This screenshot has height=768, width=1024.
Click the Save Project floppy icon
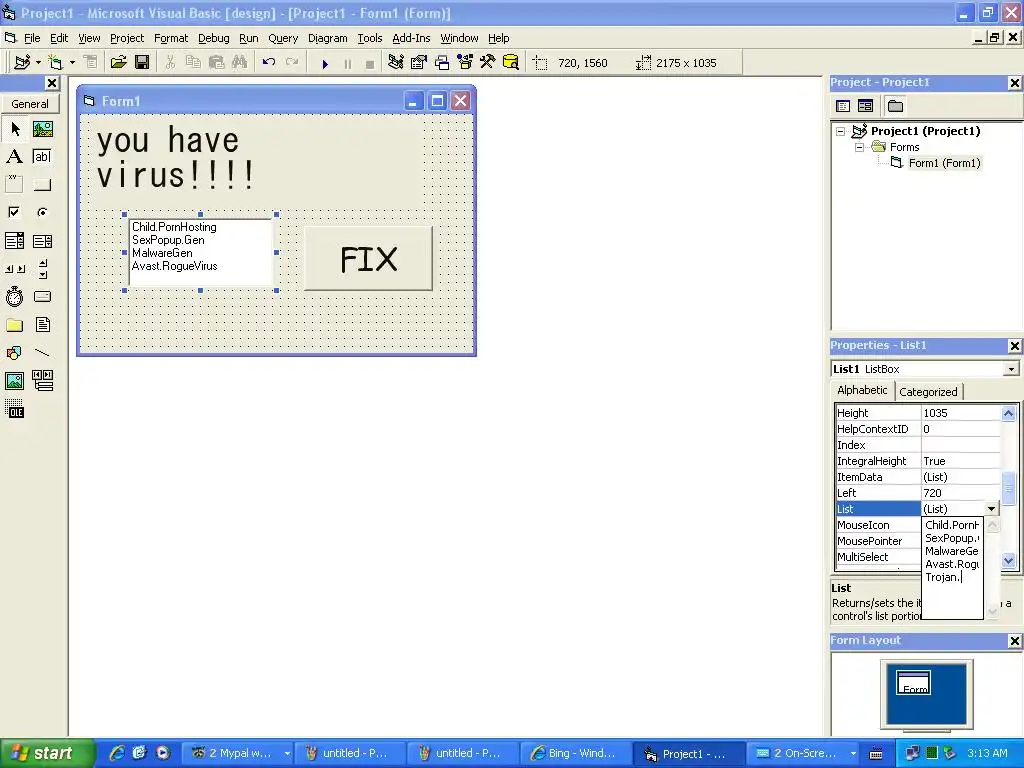(x=142, y=63)
